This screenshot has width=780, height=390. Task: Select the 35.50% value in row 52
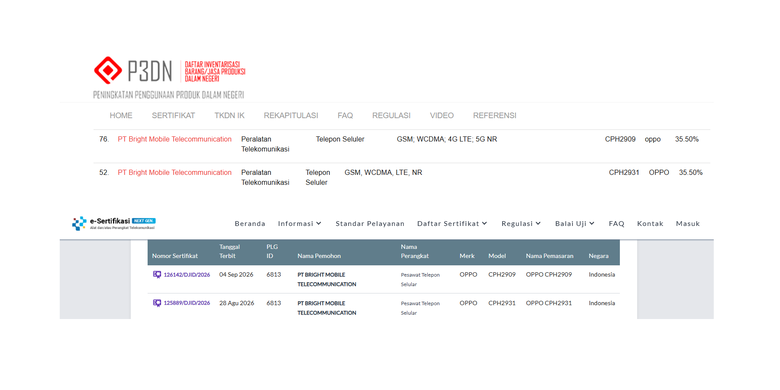[690, 173]
